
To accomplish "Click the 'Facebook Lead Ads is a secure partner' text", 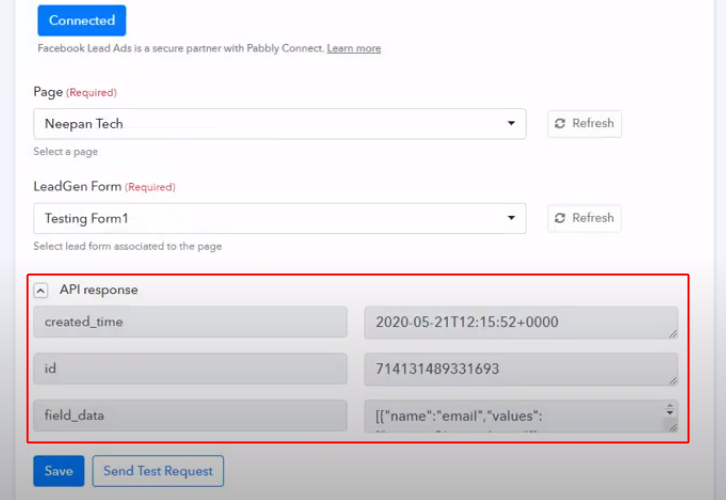I will point(181,48).
